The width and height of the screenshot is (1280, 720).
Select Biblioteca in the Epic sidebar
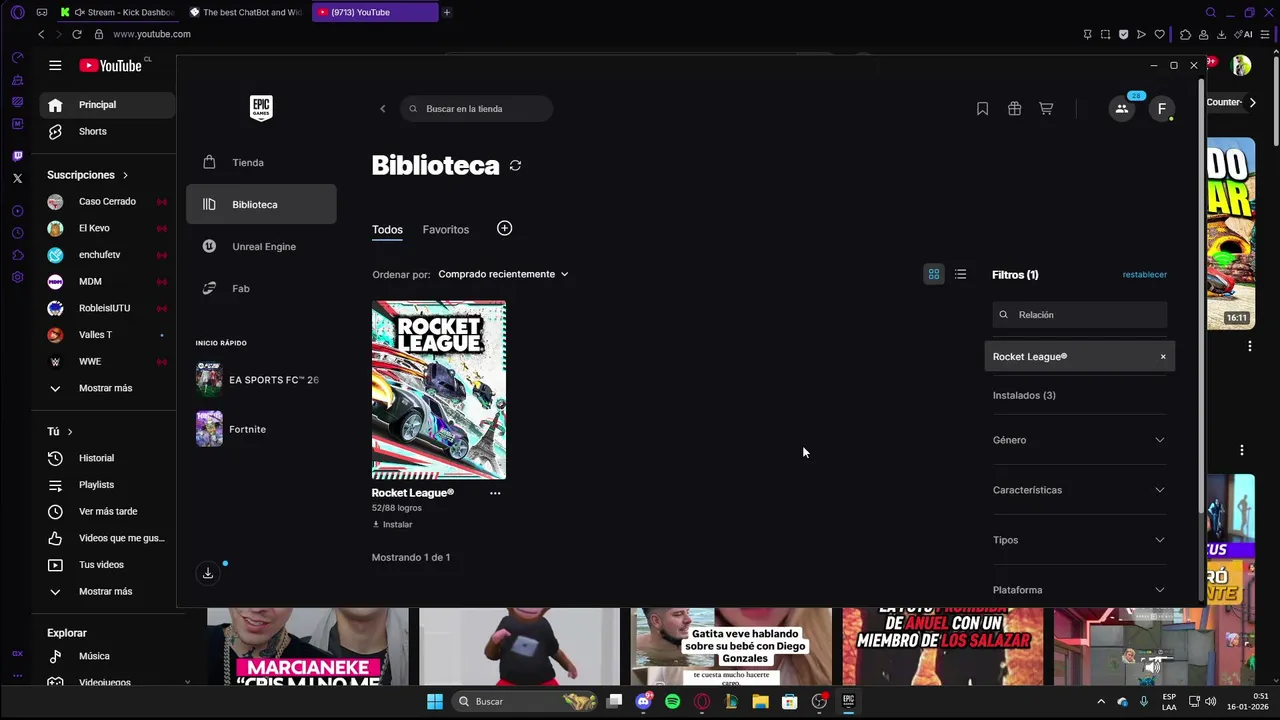coord(261,204)
